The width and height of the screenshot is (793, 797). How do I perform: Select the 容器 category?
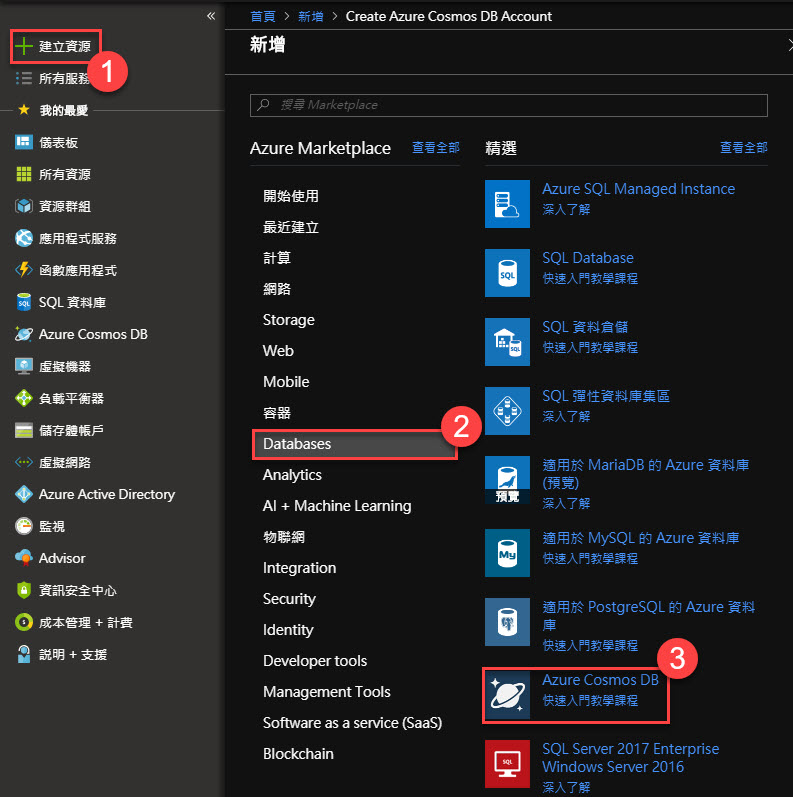coord(277,413)
